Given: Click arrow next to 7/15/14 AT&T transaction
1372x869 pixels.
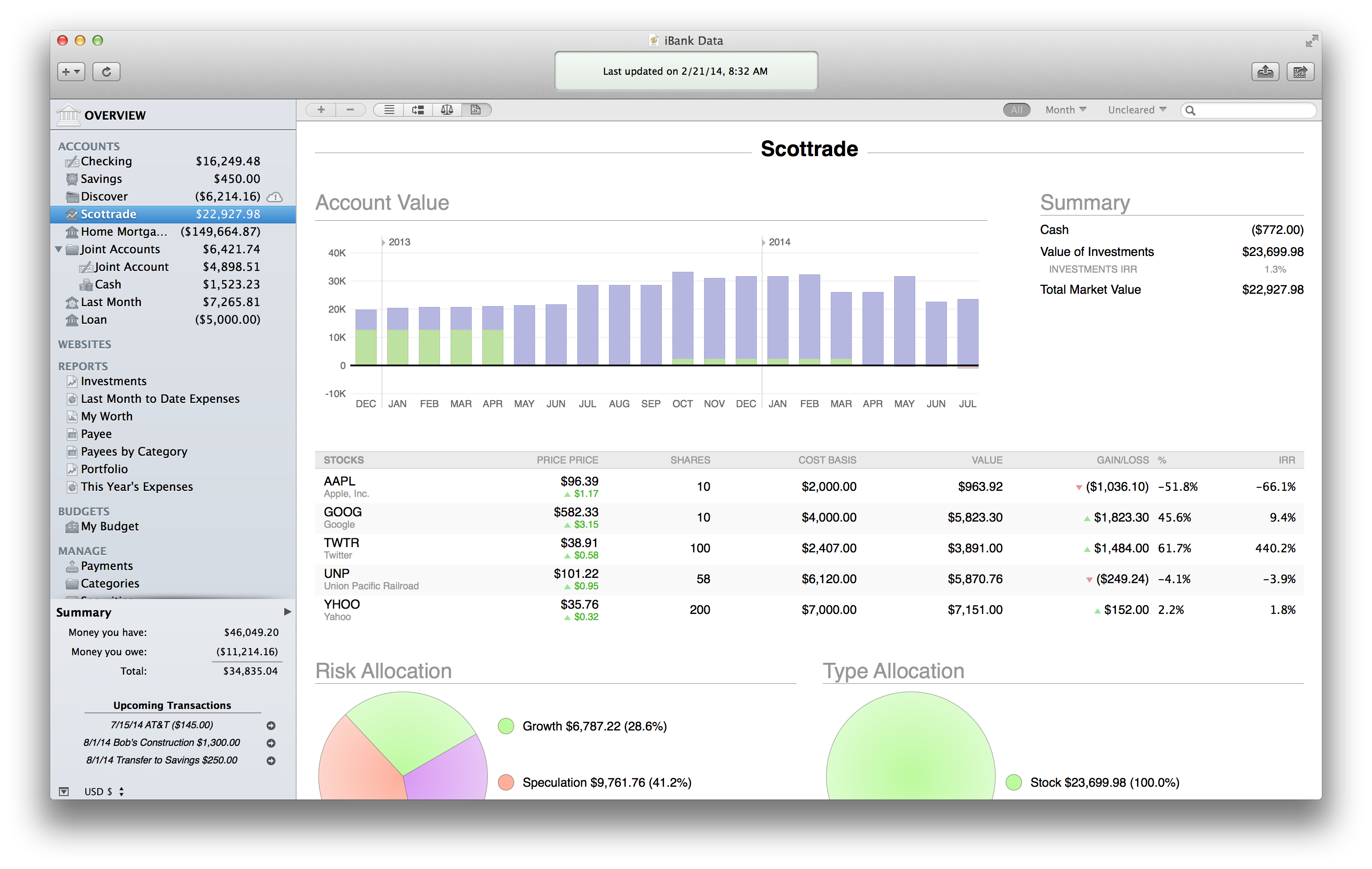Looking at the screenshot, I should click(271, 726).
